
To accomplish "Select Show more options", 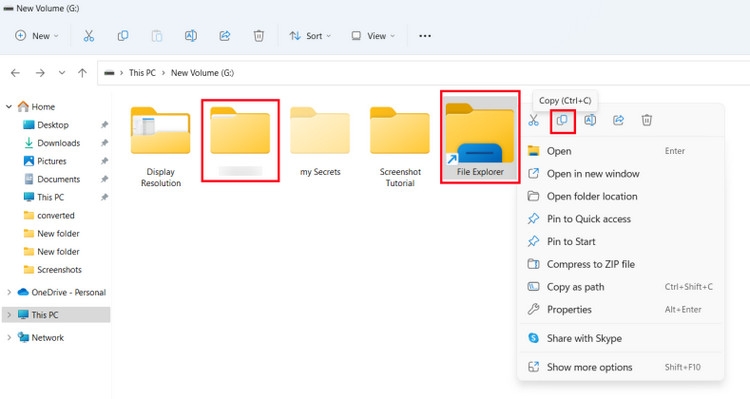I will [x=620, y=367].
